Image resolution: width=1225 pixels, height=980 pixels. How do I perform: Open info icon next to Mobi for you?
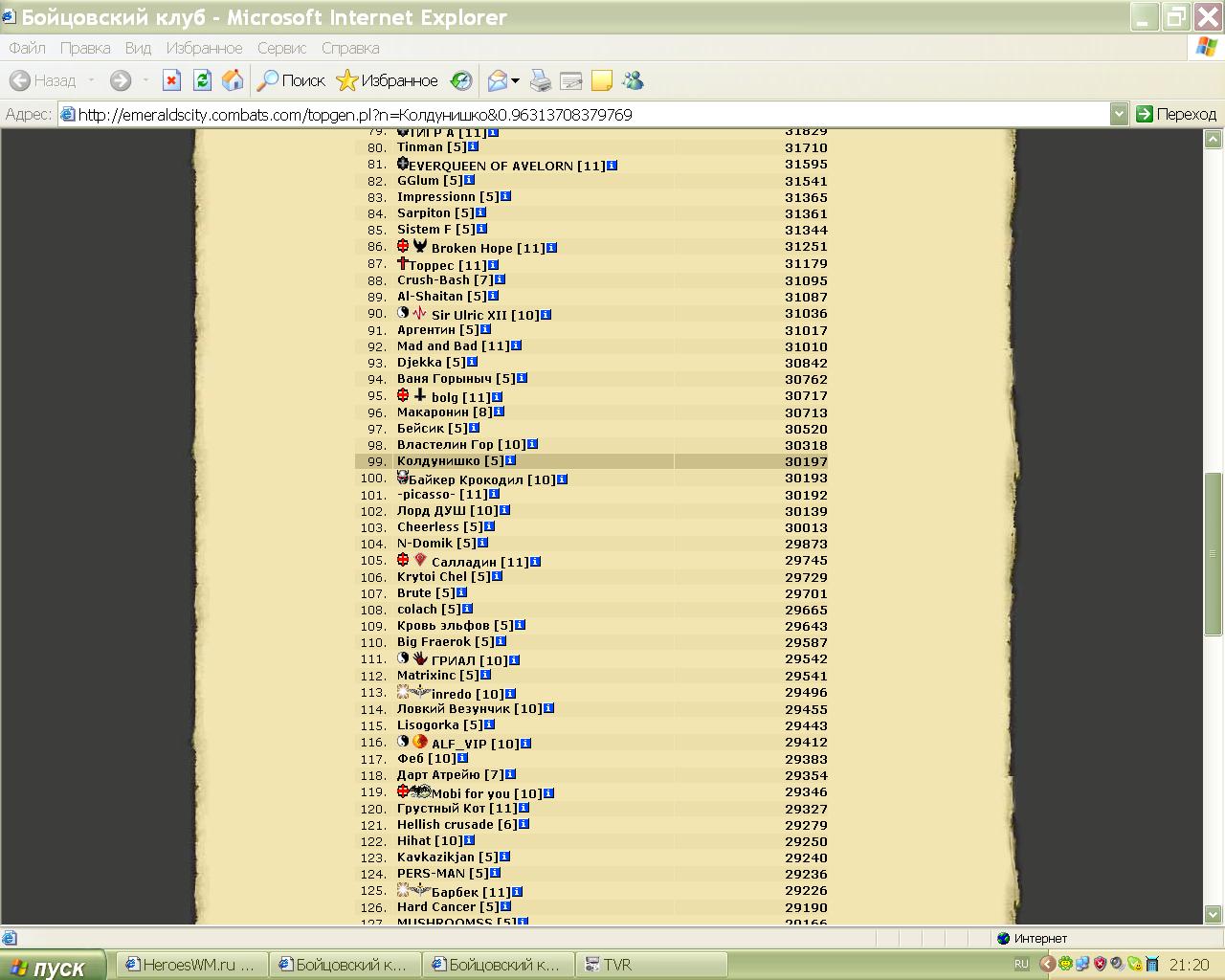click(548, 793)
